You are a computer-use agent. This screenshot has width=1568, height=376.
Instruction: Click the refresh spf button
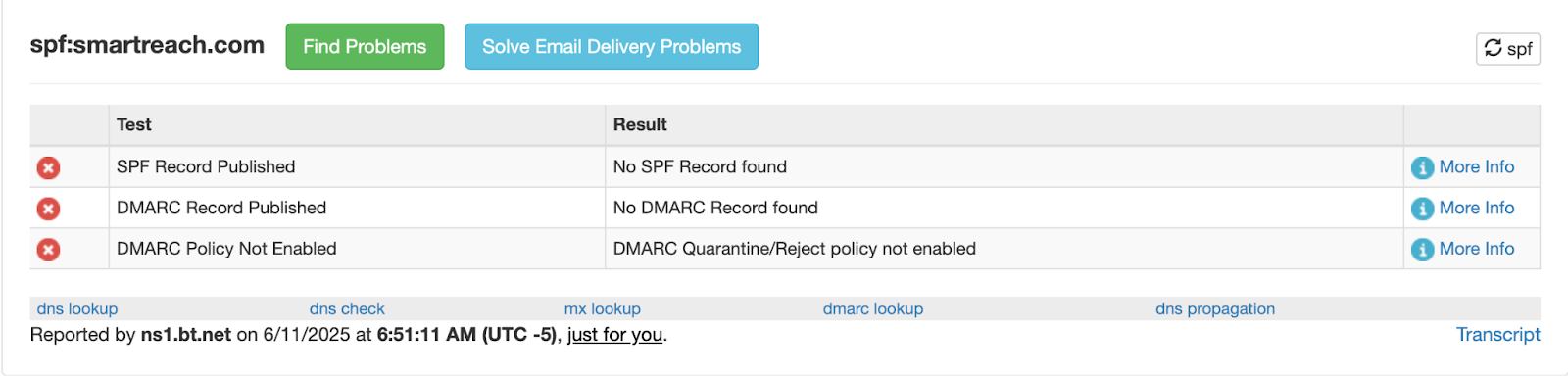1508,48
